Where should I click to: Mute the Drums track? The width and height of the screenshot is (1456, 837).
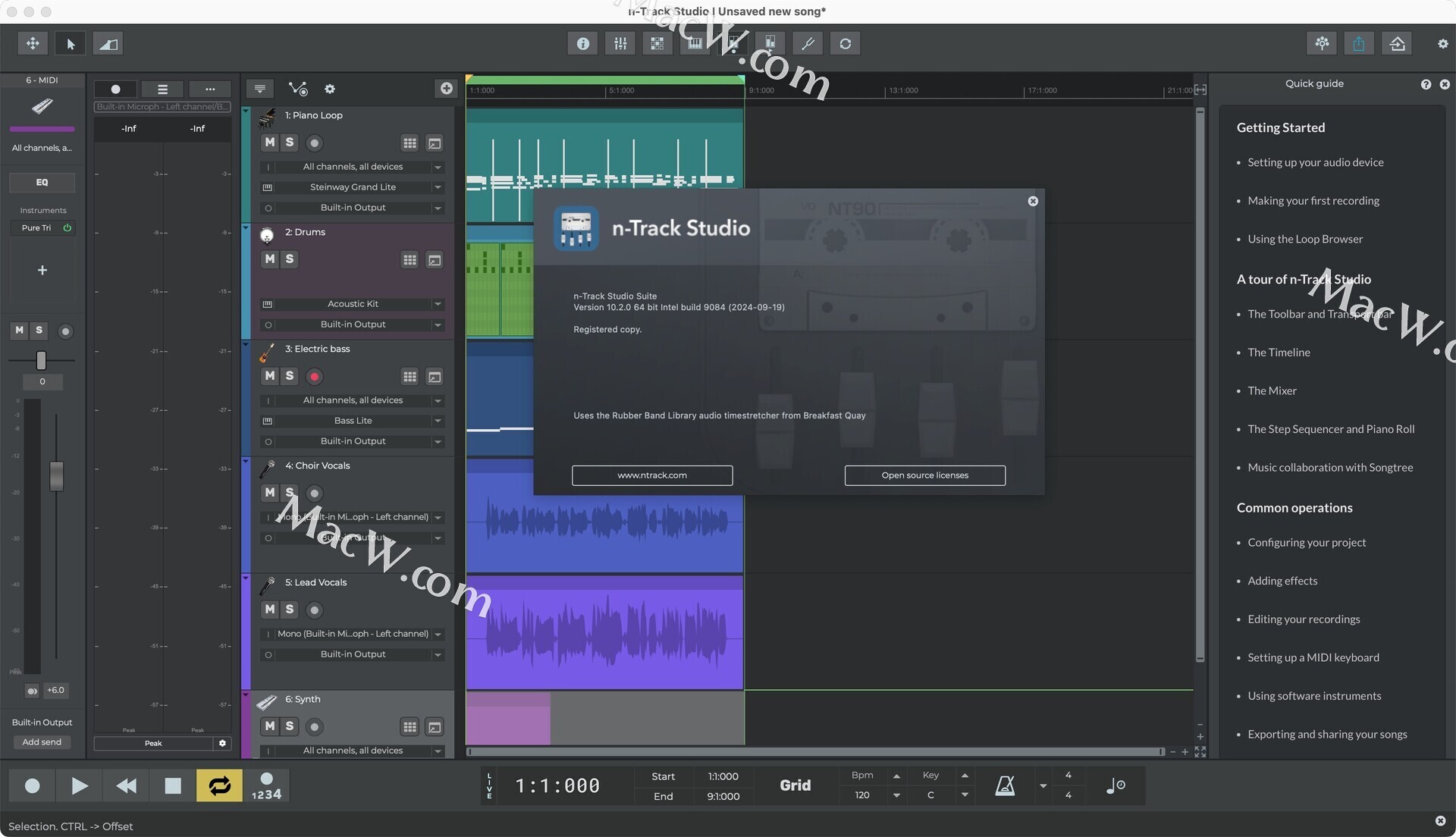click(270, 259)
